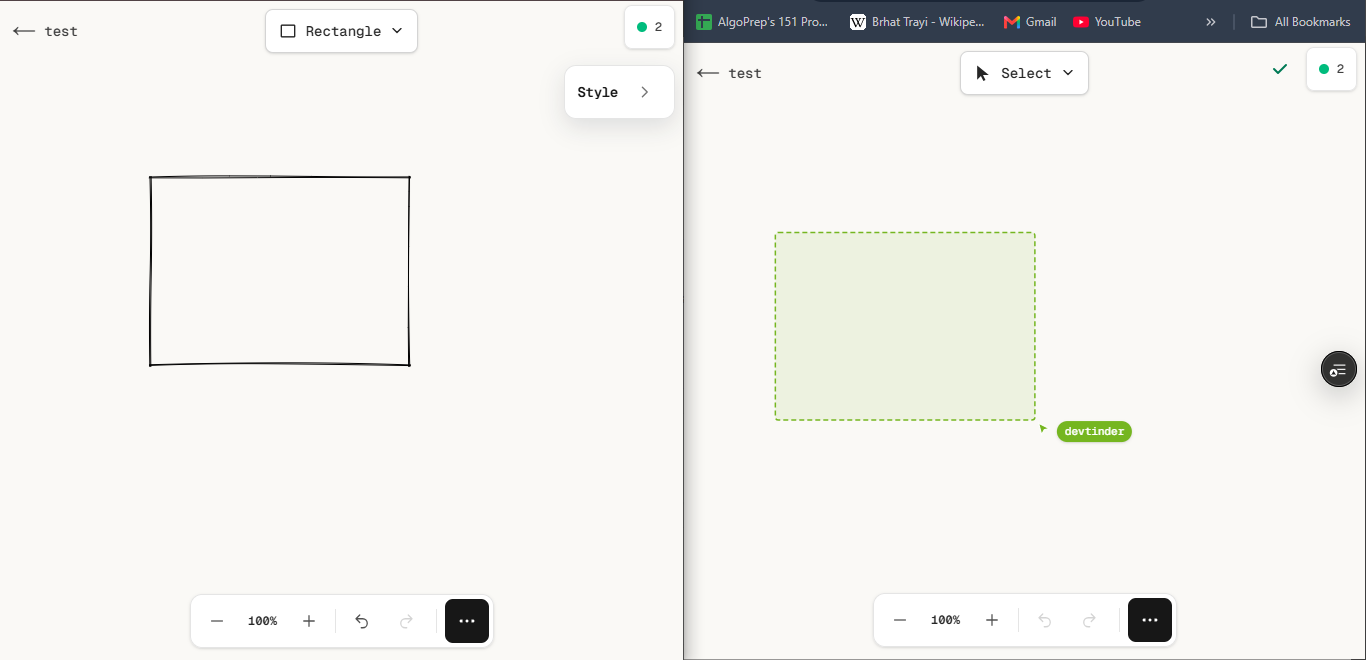
Task: Click the test board title in left window
Action: [x=61, y=31]
